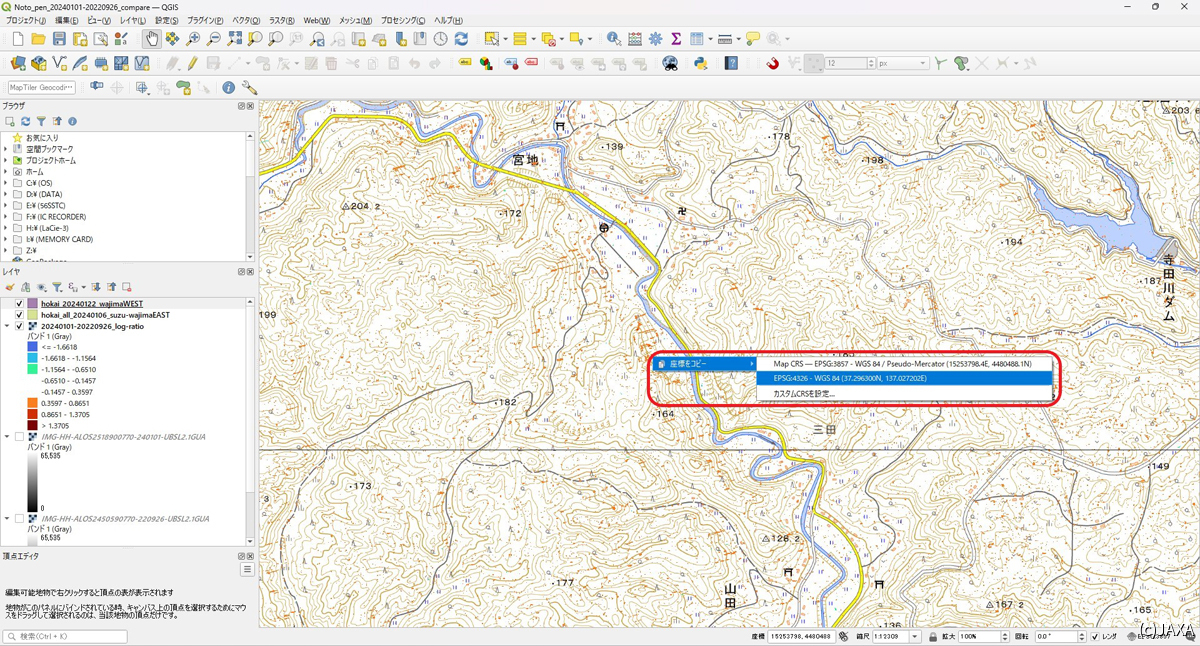Open the wrench settings icon in plugin toolbar
Image resolution: width=1200 pixels, height=646 pixels.
pos(249,88)
